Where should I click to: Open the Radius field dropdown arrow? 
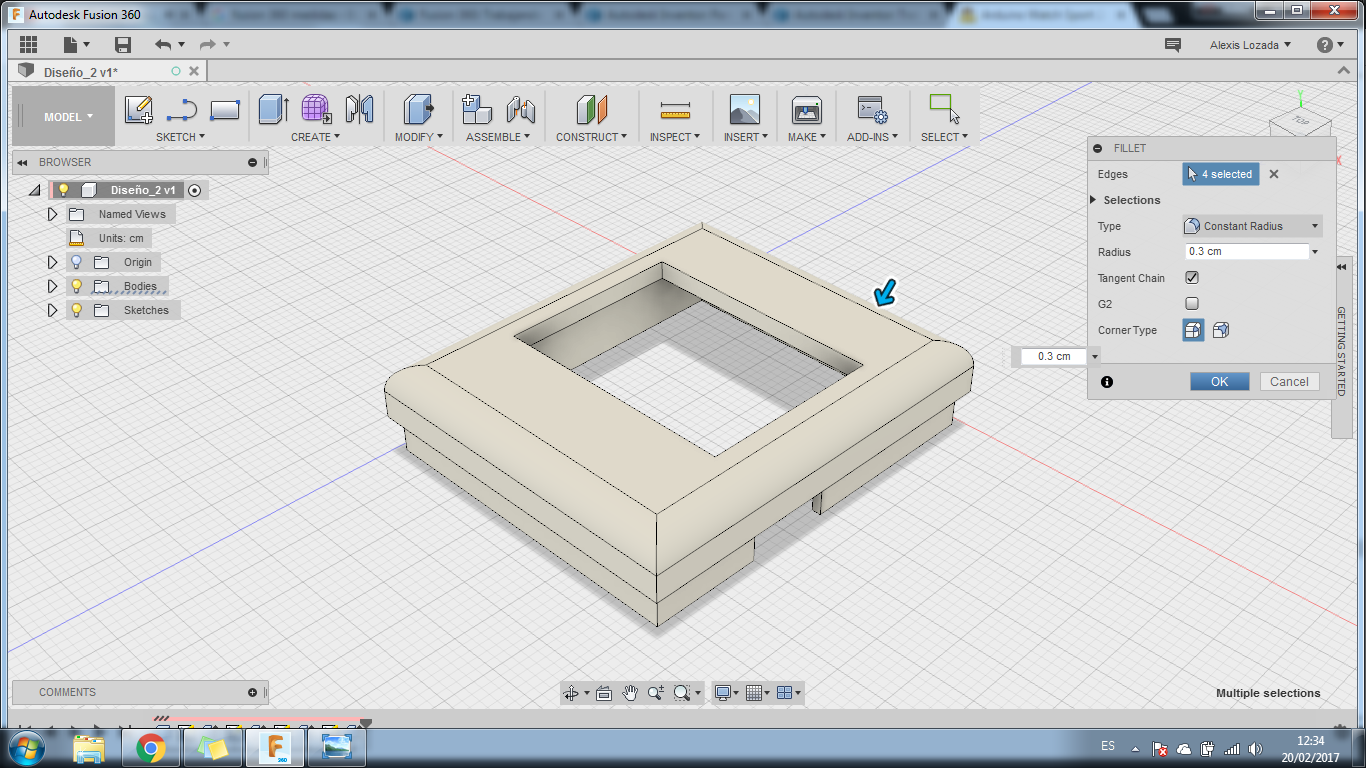1315,252
